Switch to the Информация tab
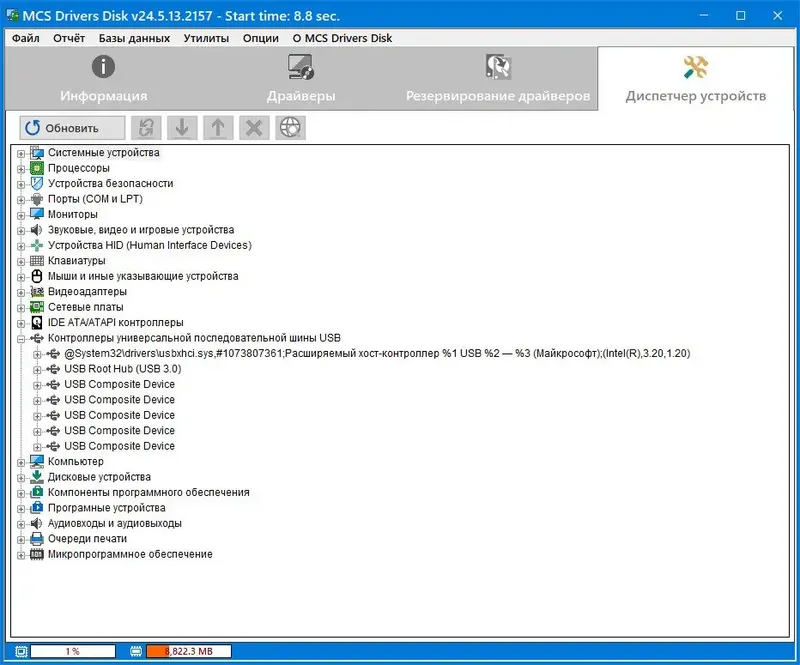 pyautogui.click(x=104, y=79)
